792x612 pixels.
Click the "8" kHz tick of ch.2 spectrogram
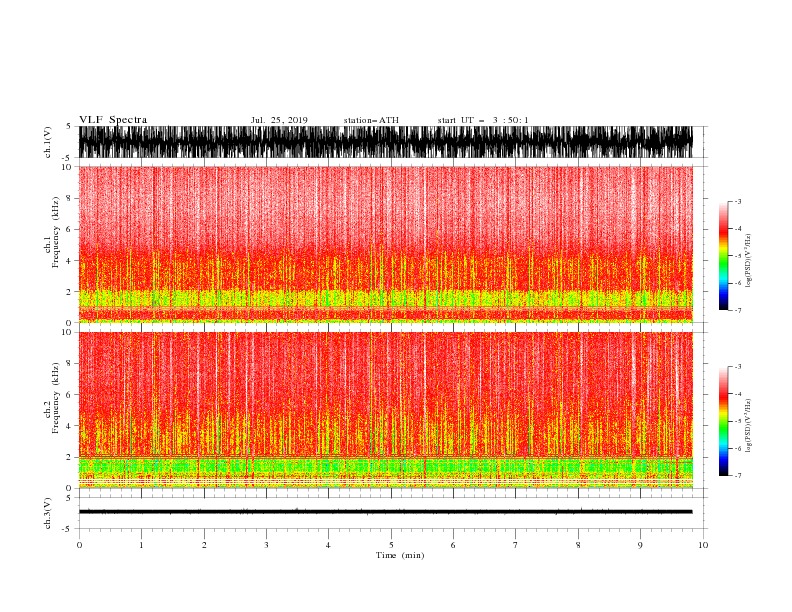pos(70,364)
